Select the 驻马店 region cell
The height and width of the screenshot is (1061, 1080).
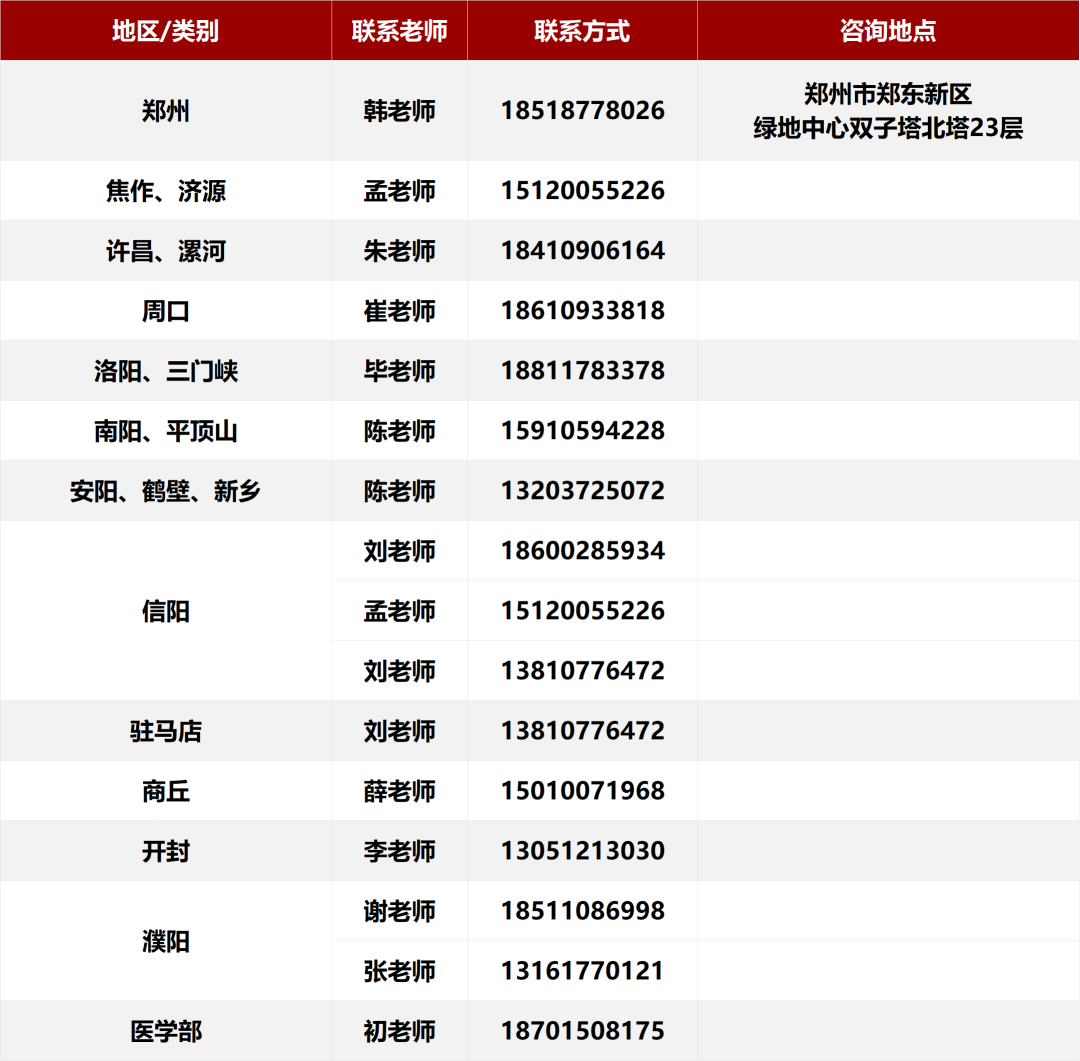[x=165, y=731]
